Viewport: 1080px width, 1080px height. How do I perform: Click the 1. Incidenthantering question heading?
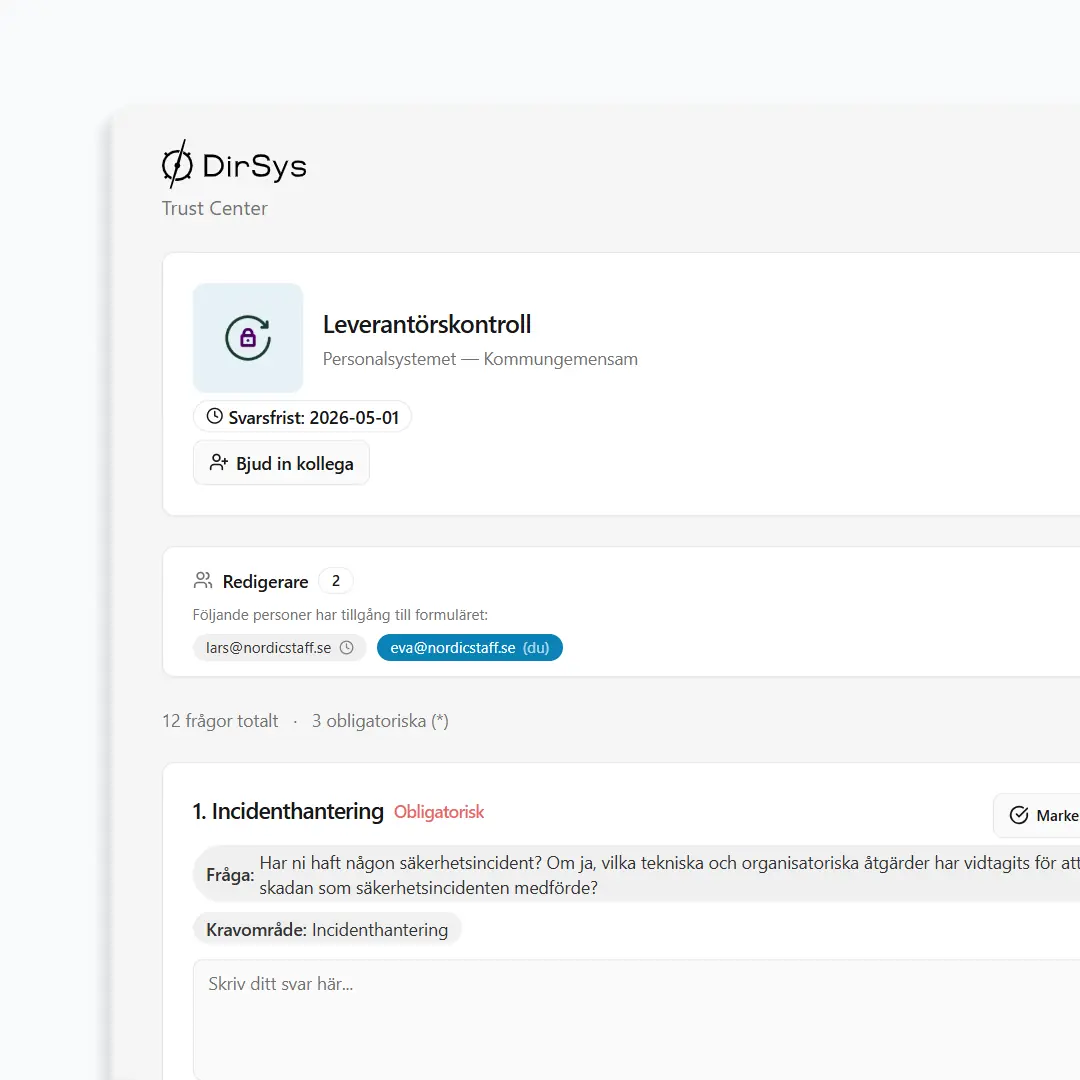tap(288, 811)
